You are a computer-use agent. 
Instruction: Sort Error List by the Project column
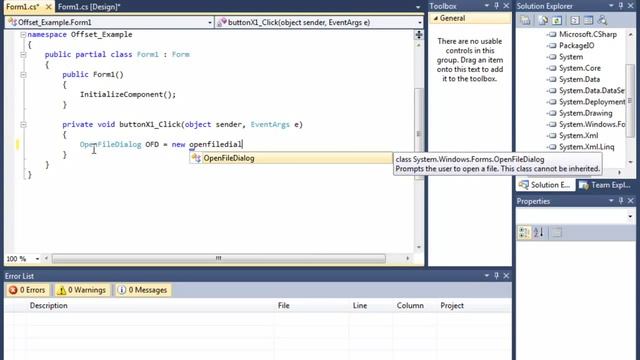pos(452,306)
